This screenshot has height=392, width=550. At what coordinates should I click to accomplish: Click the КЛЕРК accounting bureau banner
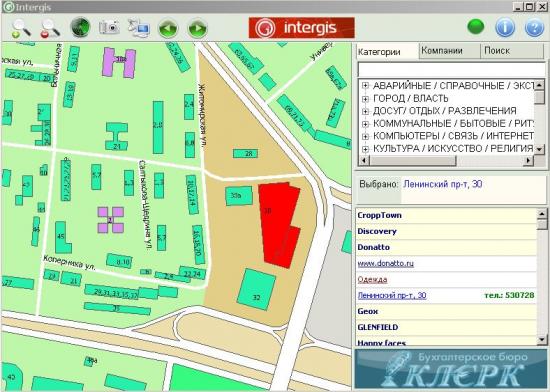coord(451,369)
